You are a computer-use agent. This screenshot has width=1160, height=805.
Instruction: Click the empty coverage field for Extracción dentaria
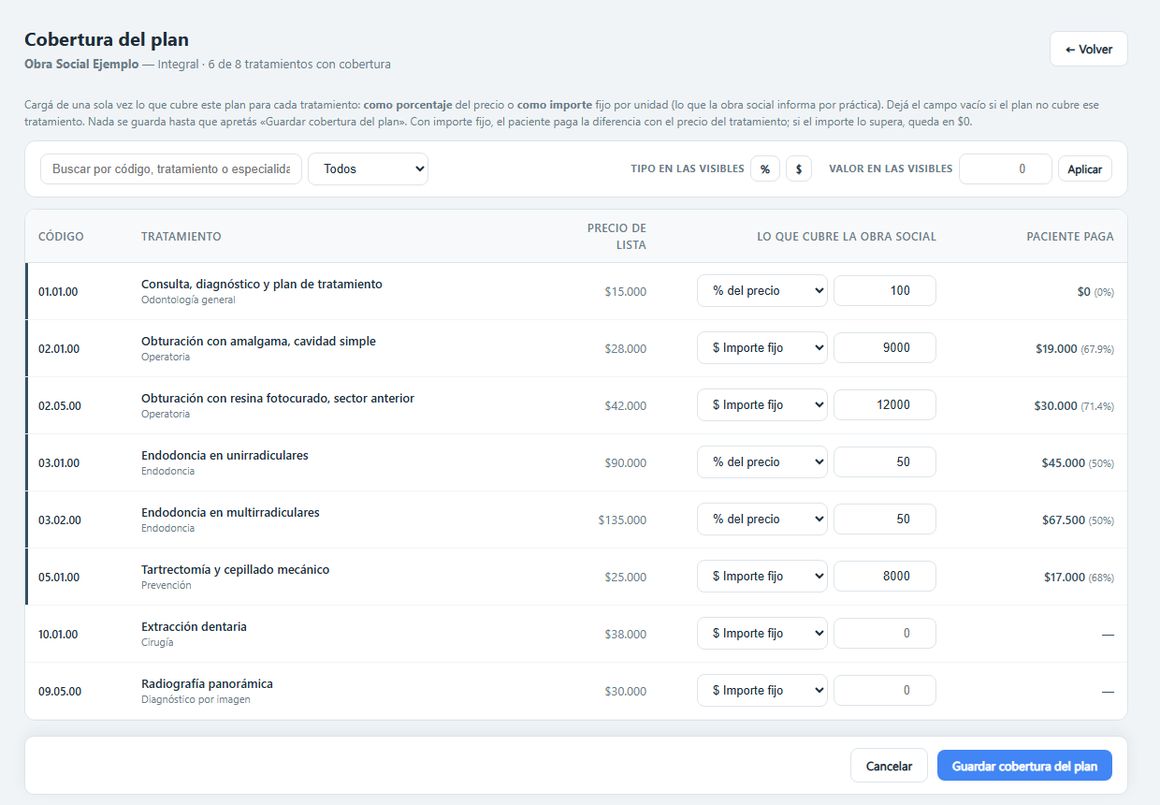pos(885,633)
